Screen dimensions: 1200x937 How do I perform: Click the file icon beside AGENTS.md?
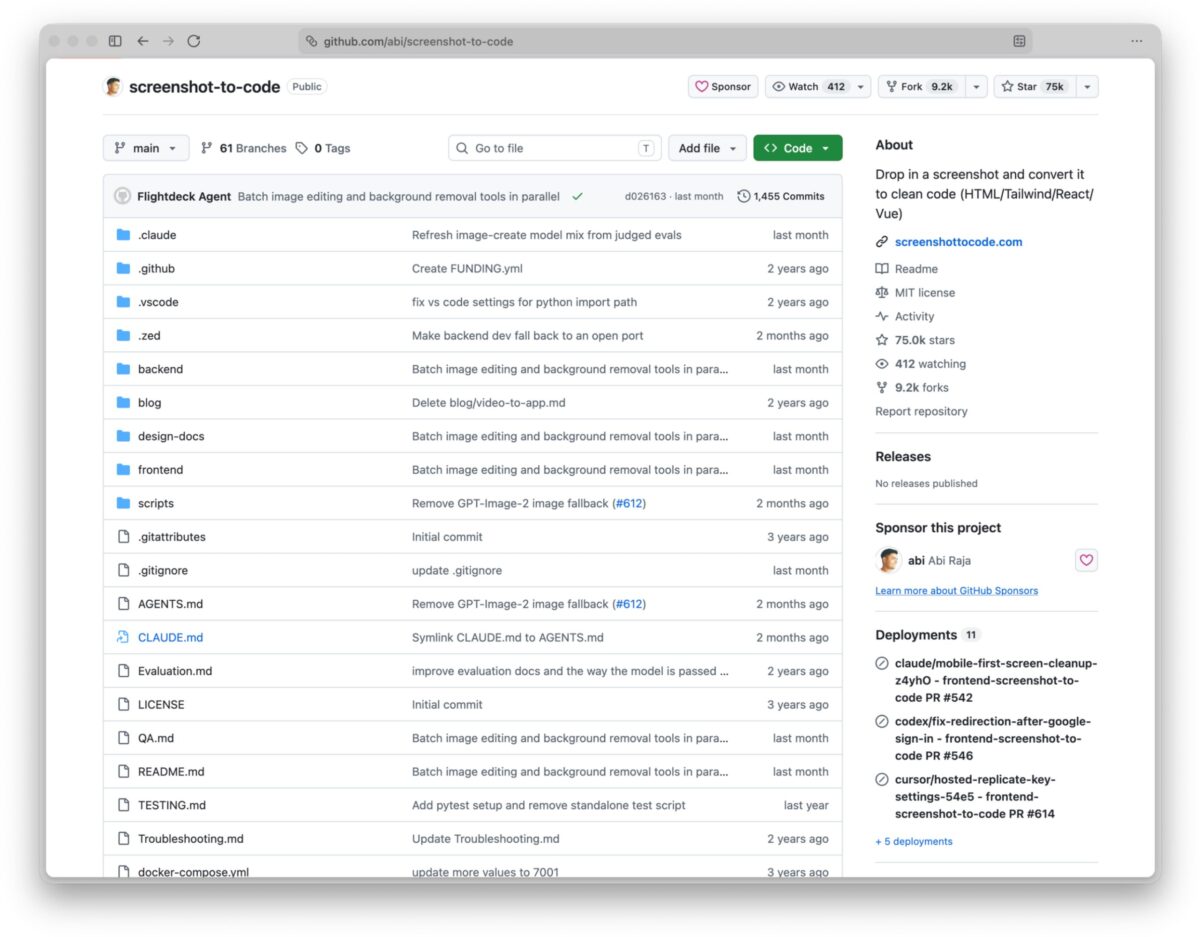(123, 604)
